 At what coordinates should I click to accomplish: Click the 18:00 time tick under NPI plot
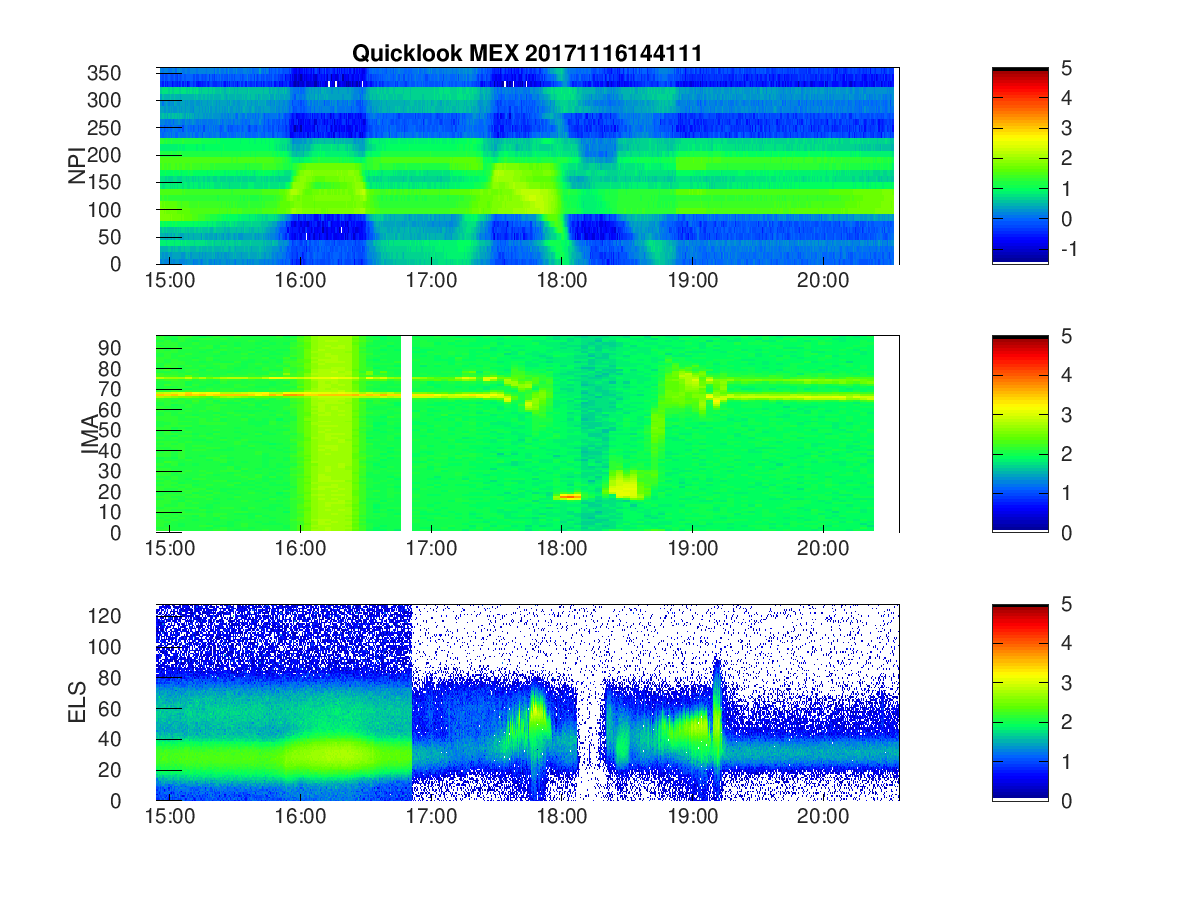point(562,282)
